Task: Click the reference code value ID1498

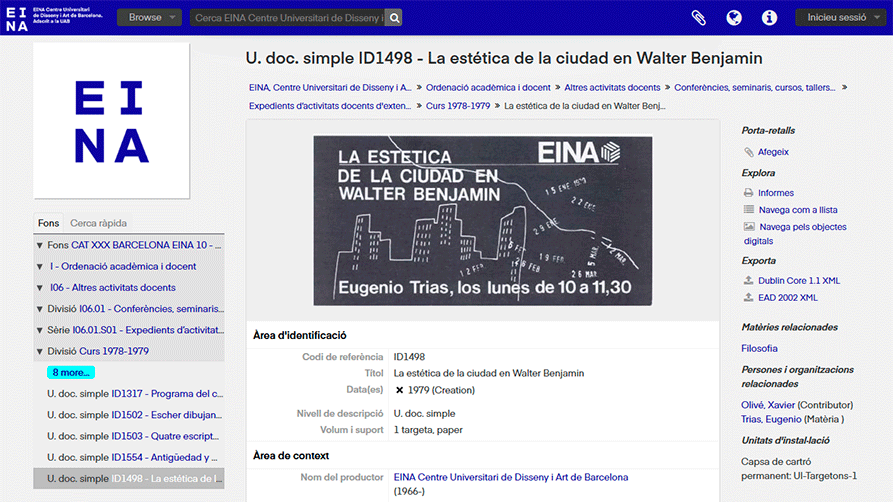Action: tap(409, 357)
